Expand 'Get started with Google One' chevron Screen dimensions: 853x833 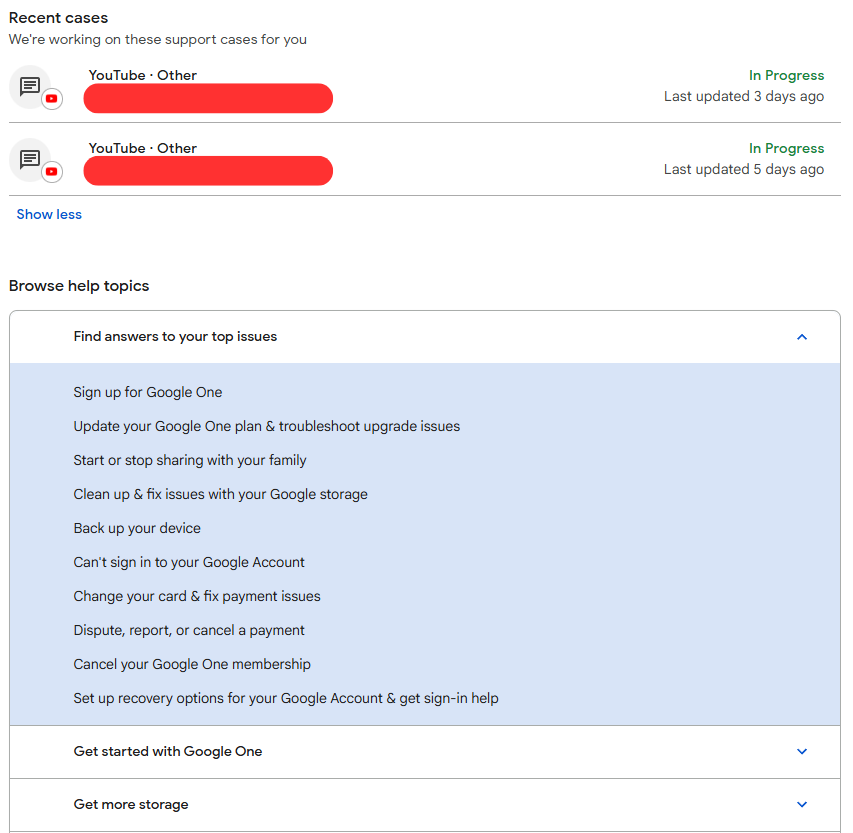click(801, 751)
